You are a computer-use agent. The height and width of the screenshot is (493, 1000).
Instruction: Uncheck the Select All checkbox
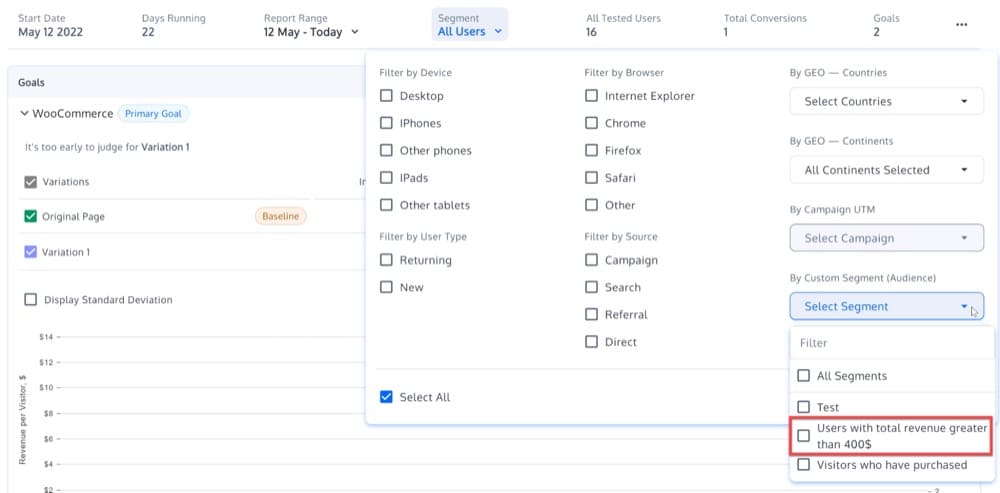387,397
